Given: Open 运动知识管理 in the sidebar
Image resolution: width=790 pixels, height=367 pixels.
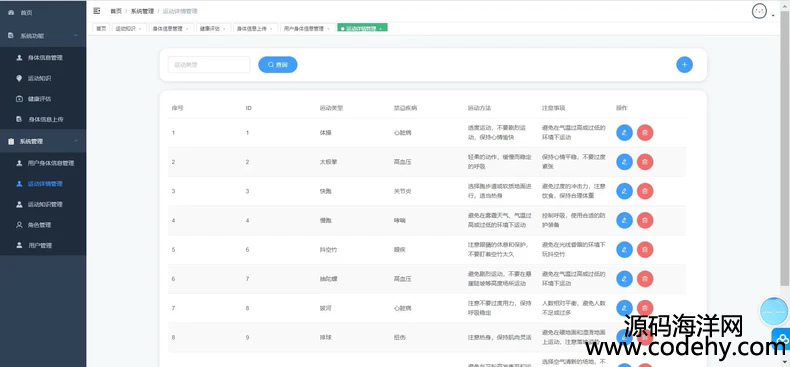Looking at the screenshot, I should [45, 205].
